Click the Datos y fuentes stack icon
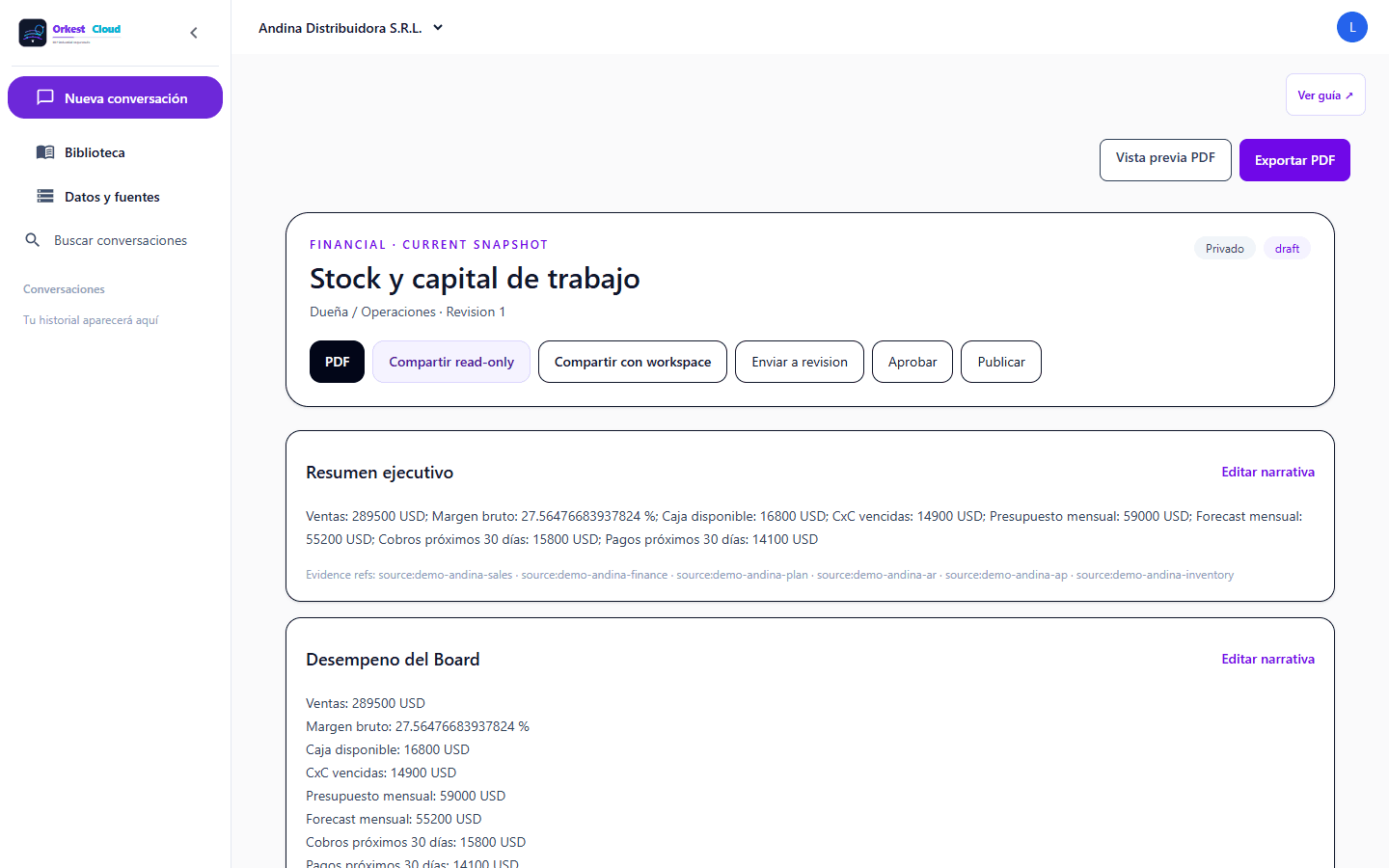 (x=45, y=197)
